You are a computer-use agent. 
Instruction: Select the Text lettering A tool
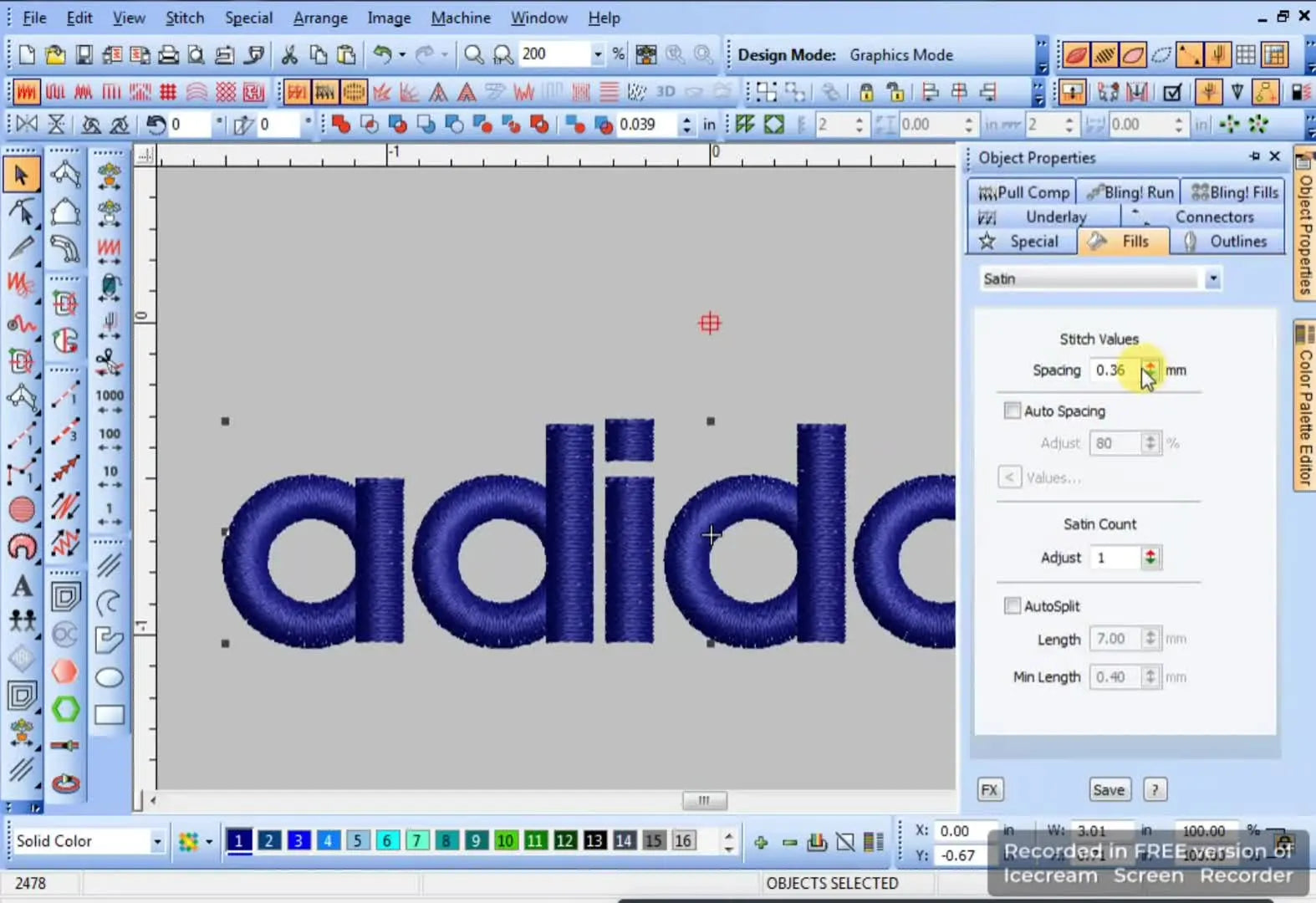22,586
